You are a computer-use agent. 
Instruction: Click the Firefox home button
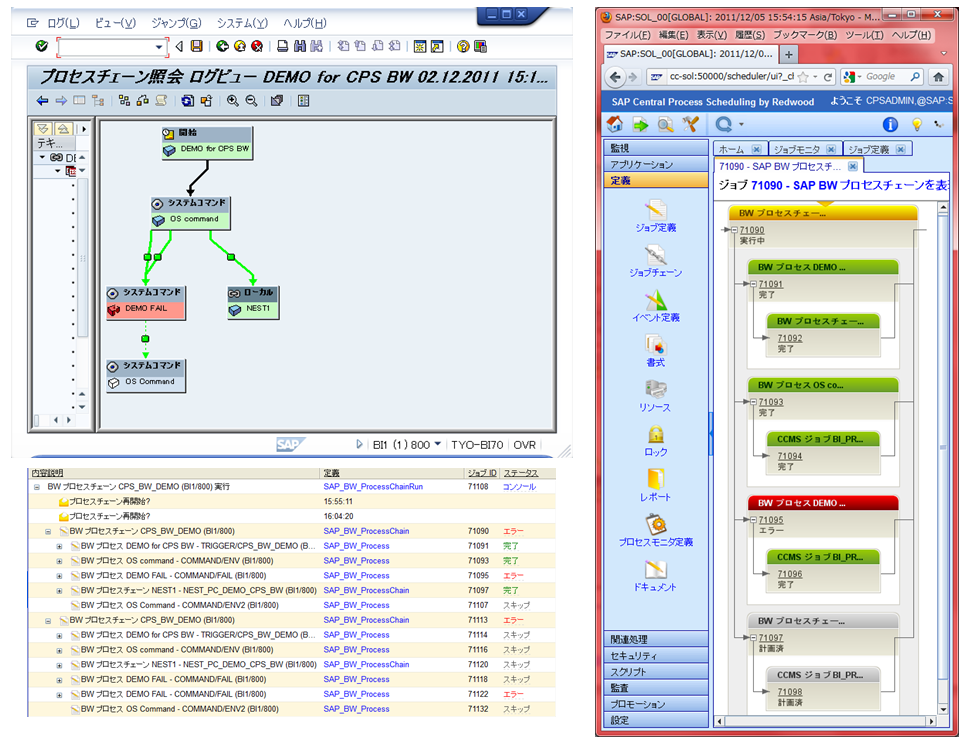click(x=938, y=77)
